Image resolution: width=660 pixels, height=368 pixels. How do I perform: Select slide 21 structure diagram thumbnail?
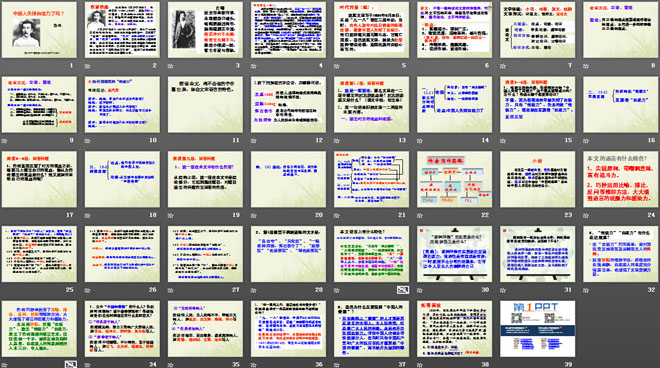tap(371, 179)
